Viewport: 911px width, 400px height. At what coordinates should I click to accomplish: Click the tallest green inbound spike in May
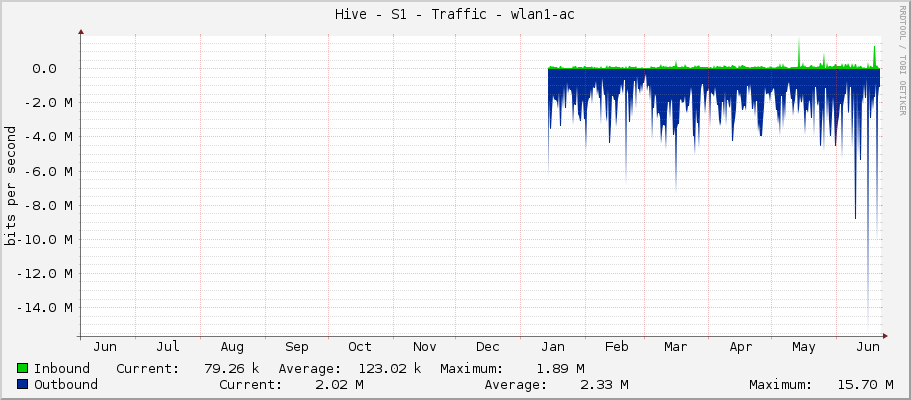click(799, 53)
